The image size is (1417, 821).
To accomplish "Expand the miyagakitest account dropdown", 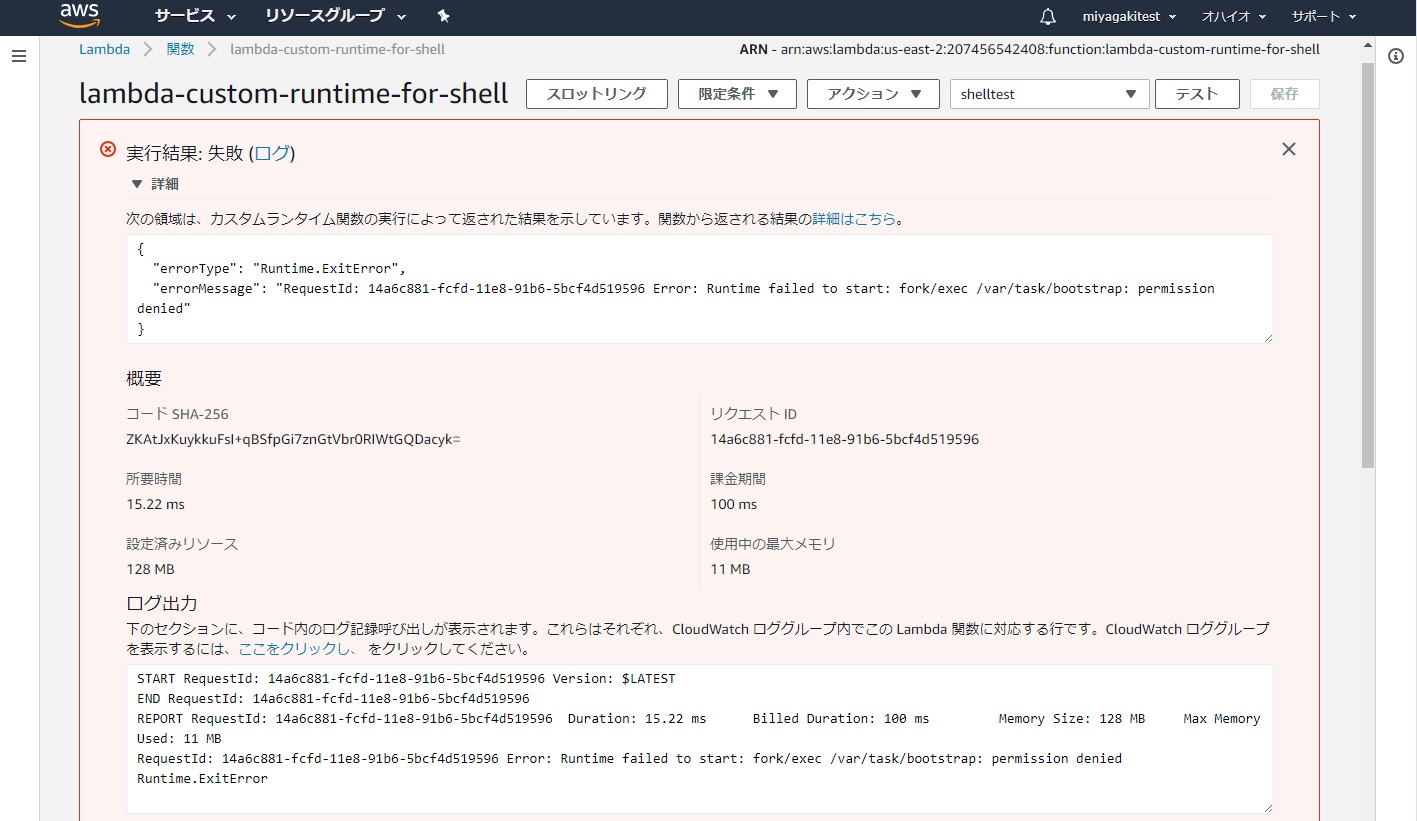I will [x=1129, y=17].
